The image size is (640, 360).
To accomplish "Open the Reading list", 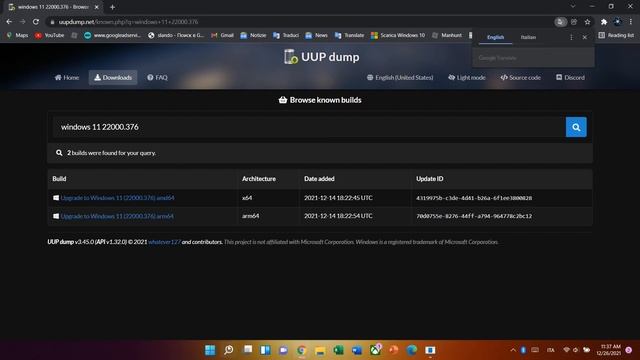I will [x=616, y=36].
